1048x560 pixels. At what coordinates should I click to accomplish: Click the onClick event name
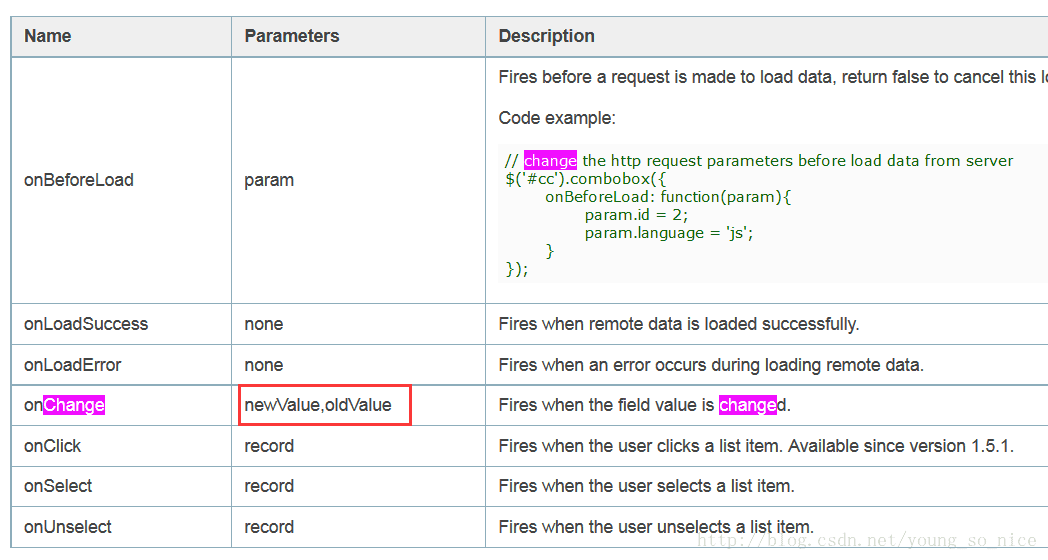52,446
